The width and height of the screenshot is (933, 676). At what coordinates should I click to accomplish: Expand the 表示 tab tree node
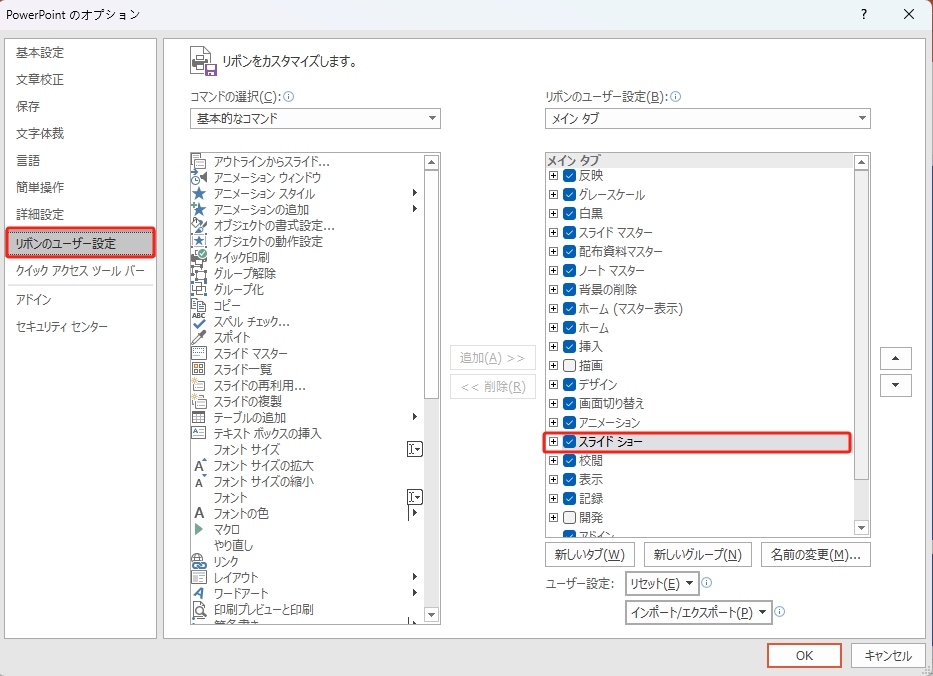[553, 480]
